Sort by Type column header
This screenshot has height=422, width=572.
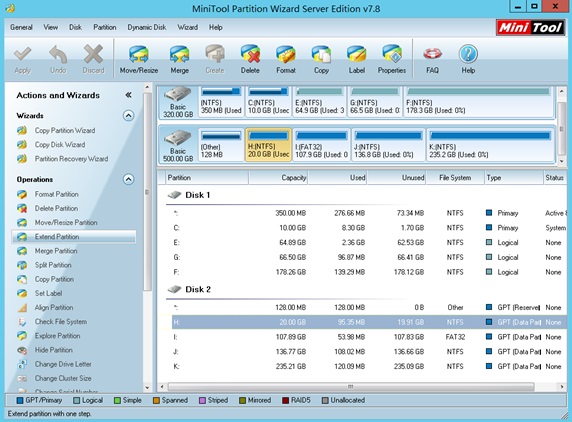pos(514,178)
